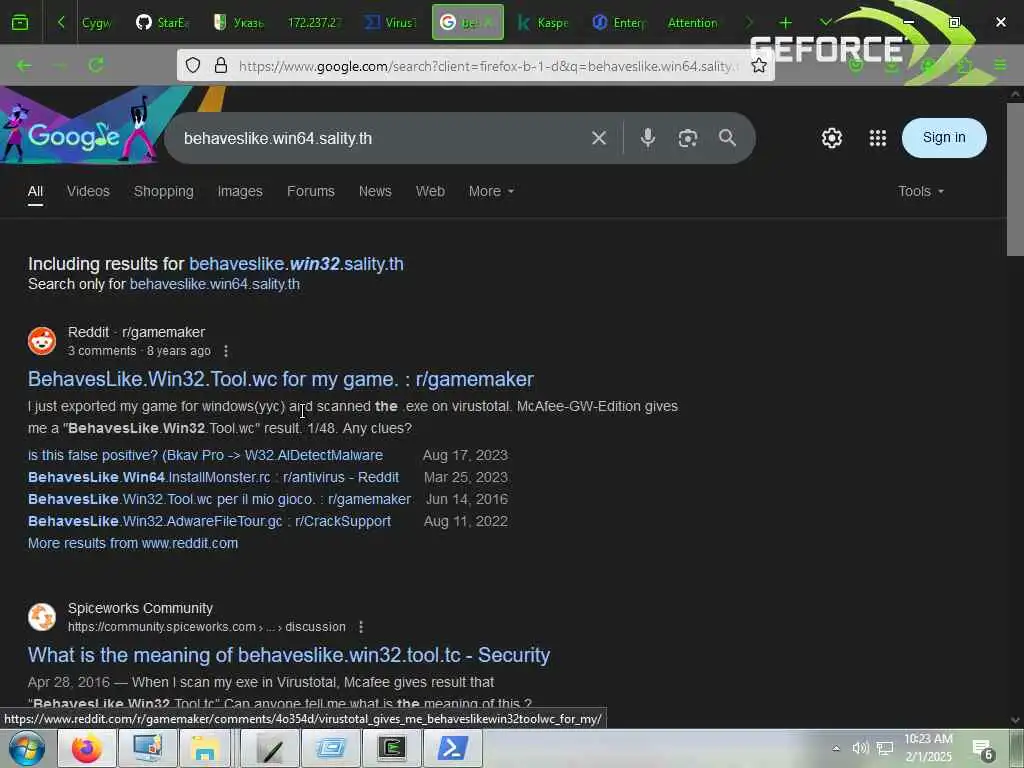Switch to the Enterp tab
This screenshot has width=1024, height=768.
619,23
